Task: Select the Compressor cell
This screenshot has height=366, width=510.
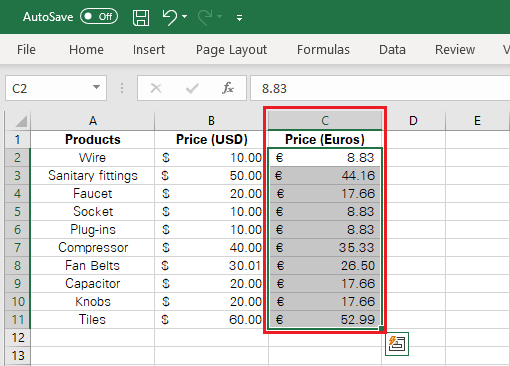Action: click(93, 247)
